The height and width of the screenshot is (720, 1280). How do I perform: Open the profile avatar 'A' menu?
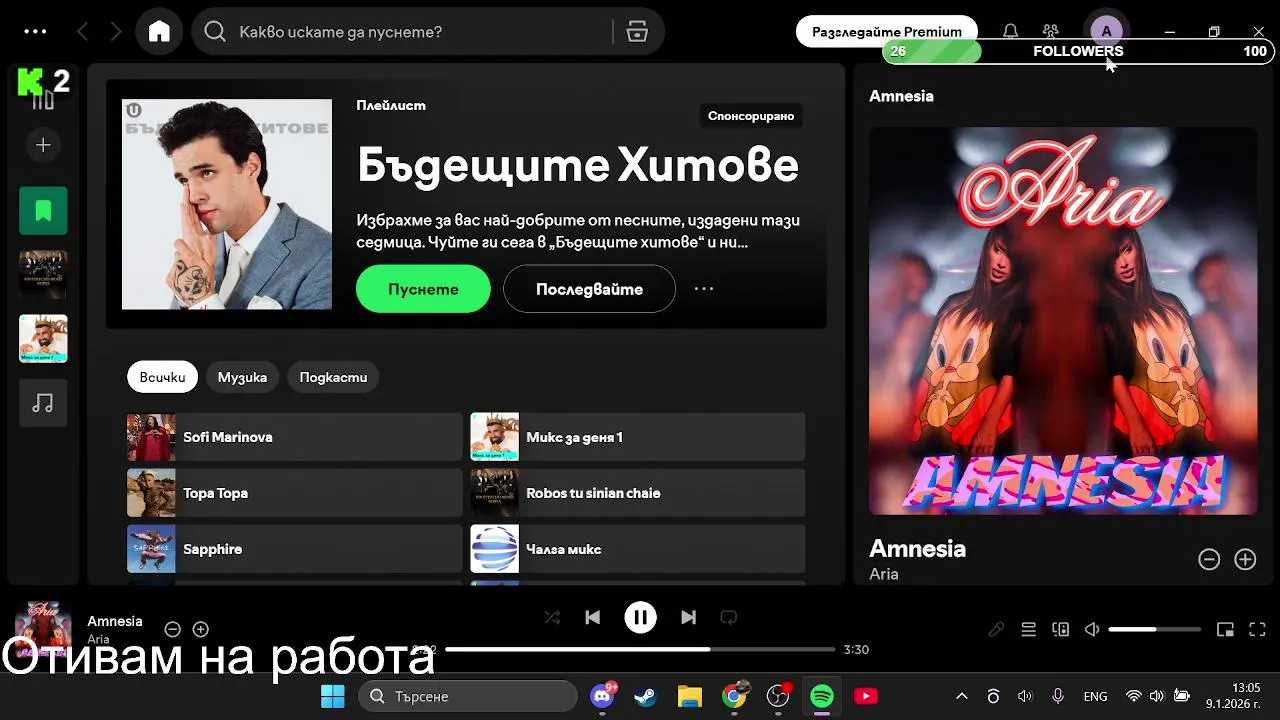coord(1106,32)
